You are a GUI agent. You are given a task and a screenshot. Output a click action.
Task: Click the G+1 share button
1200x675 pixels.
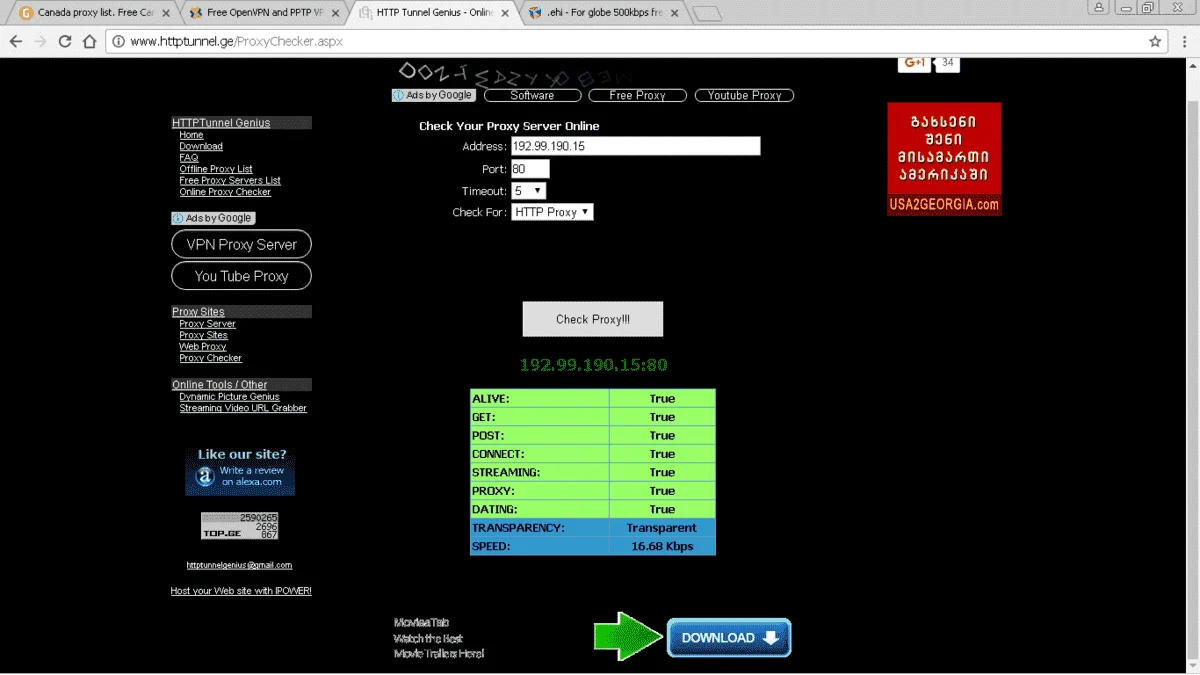click(x=914, y=63)
